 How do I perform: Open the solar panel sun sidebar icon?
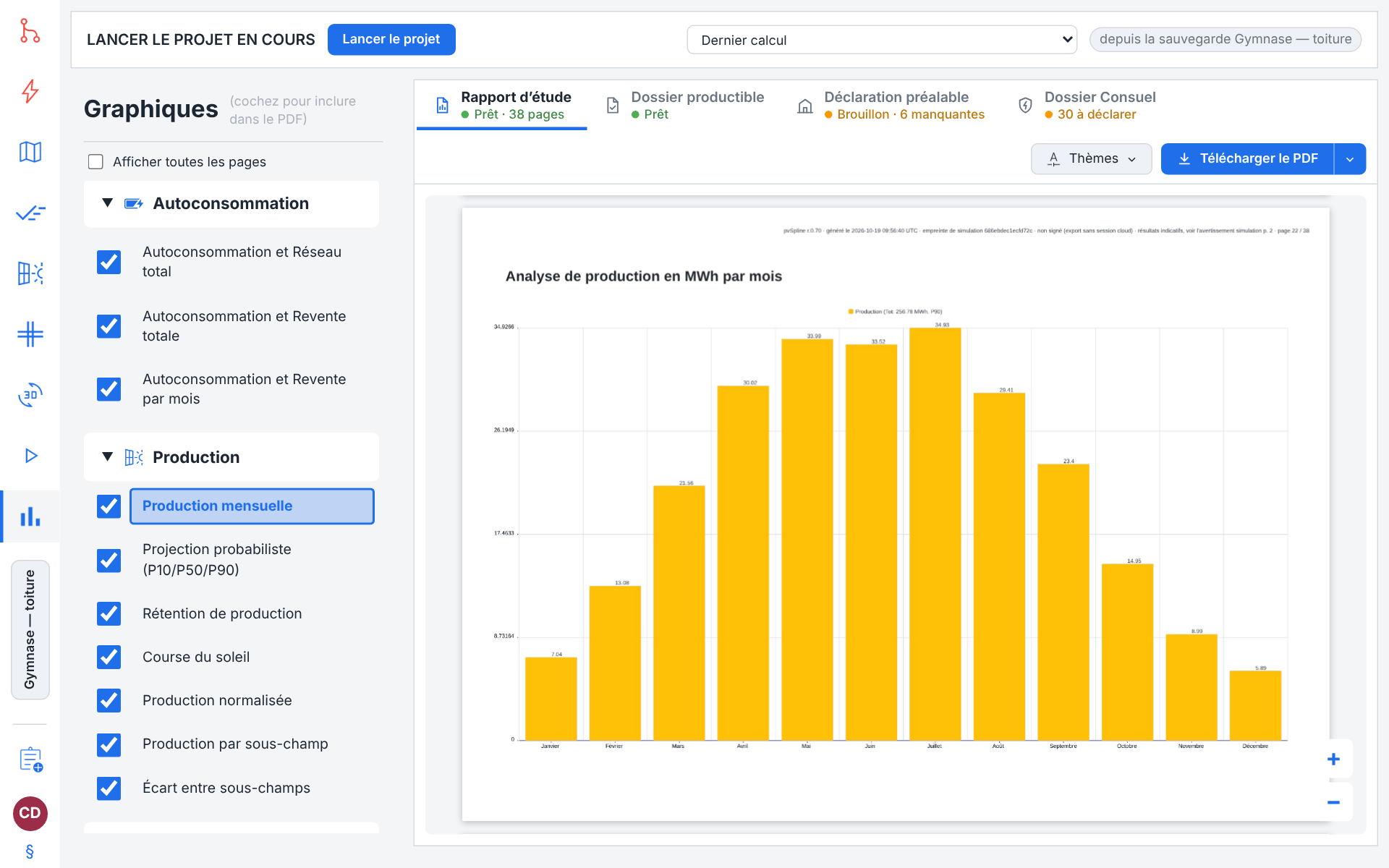coord(30,273)
